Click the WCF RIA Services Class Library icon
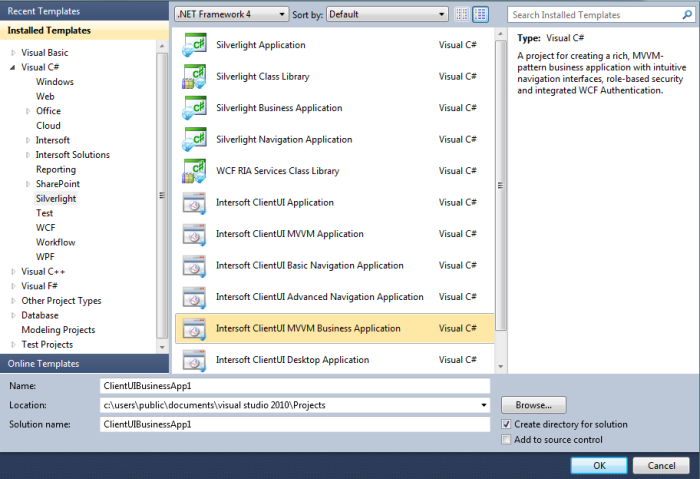This screenshot has width=700, height=479. (194, 171)
